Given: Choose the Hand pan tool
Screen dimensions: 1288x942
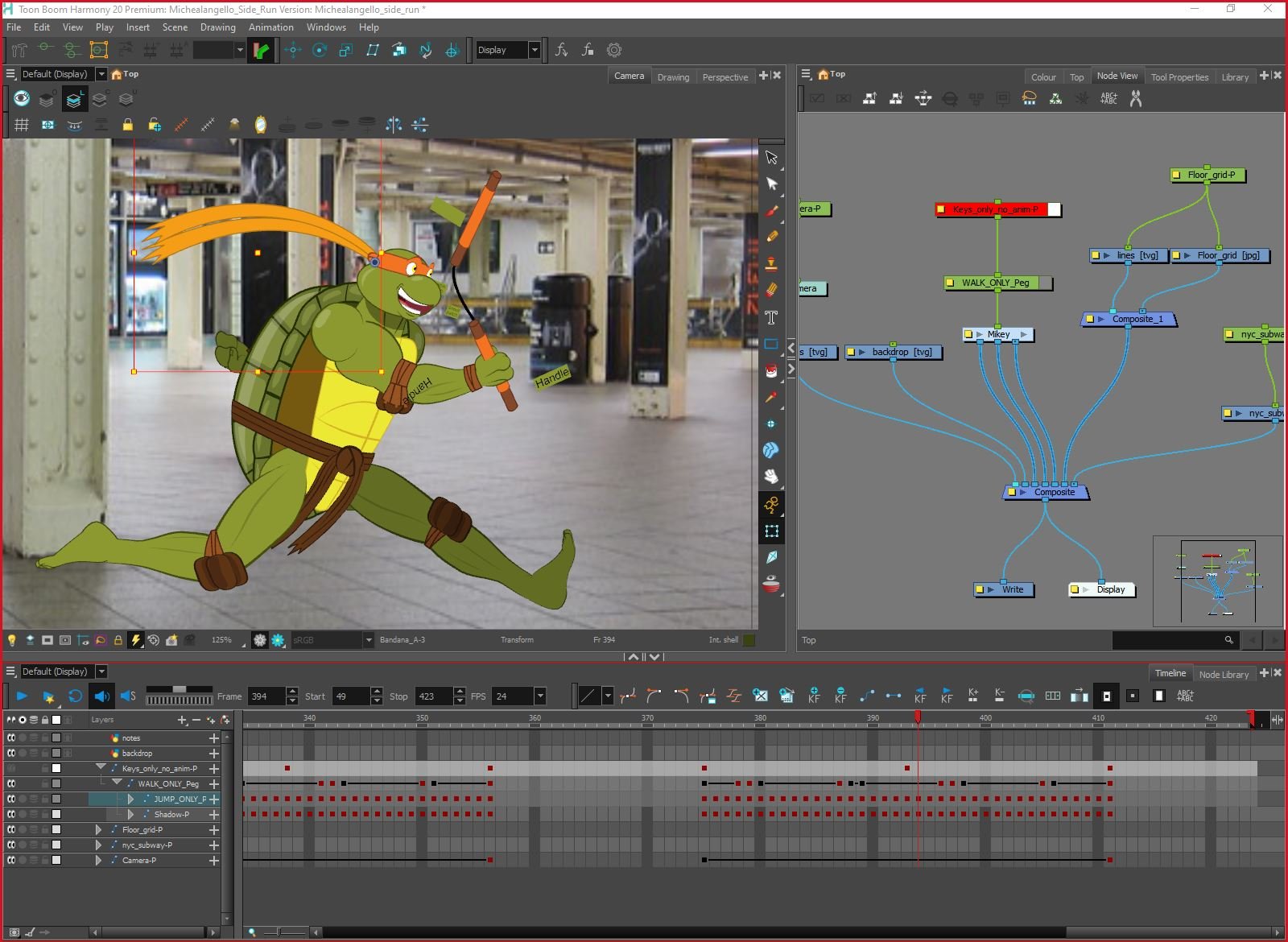Looking at the screenshot, I should click(x=771, y=477).
